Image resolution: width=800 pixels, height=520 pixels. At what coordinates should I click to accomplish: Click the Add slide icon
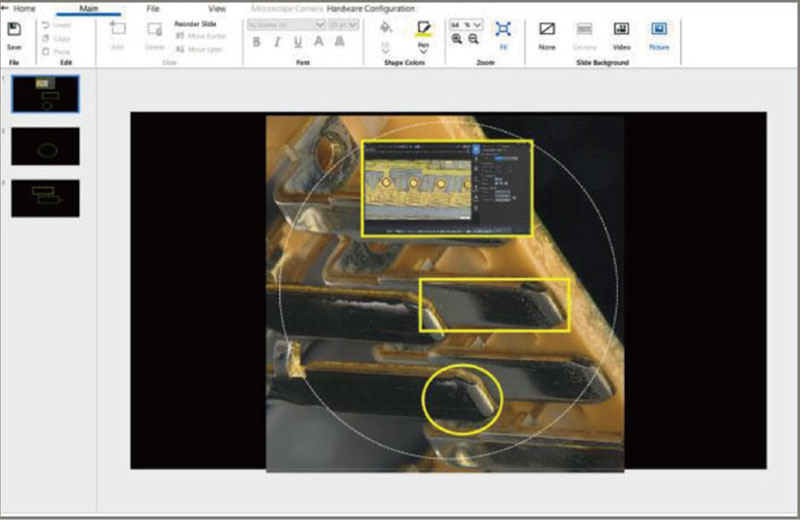(x=117, y=30)
